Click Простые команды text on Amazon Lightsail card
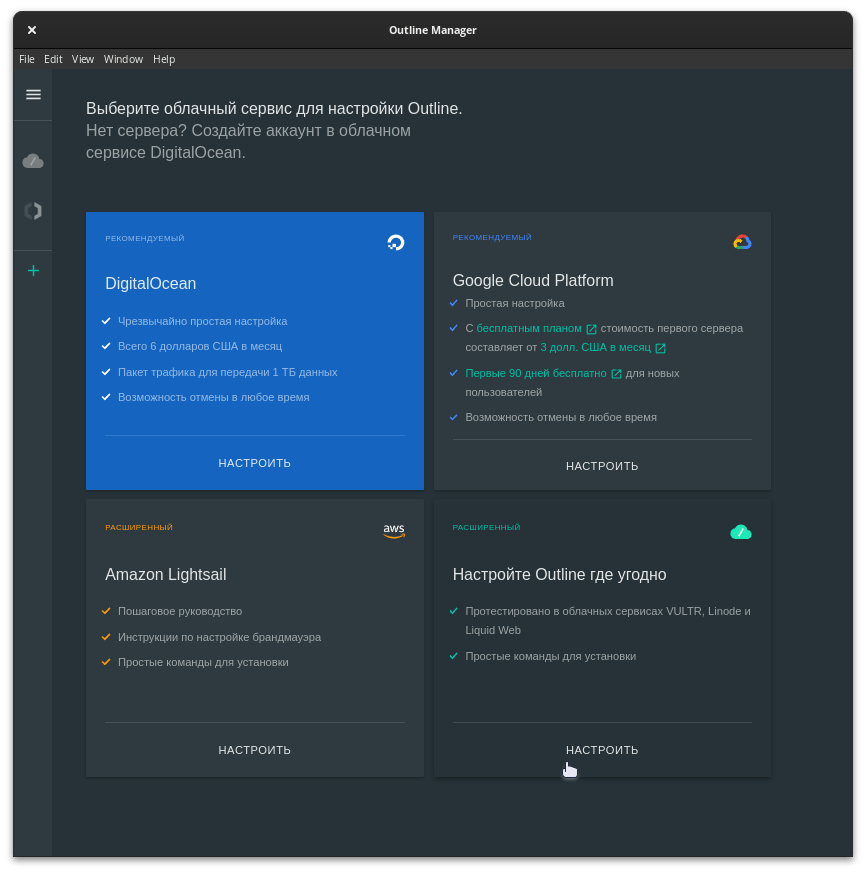Image resolution: width=866 pixels, height=873 pixels. 203,662
